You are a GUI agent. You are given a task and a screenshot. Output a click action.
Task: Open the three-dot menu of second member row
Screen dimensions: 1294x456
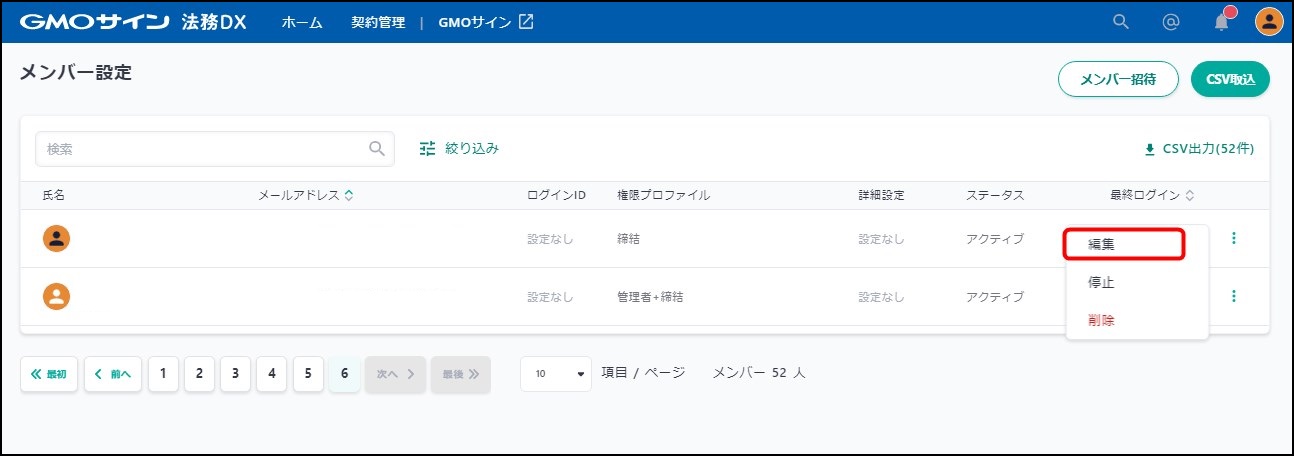point(1233,296)
